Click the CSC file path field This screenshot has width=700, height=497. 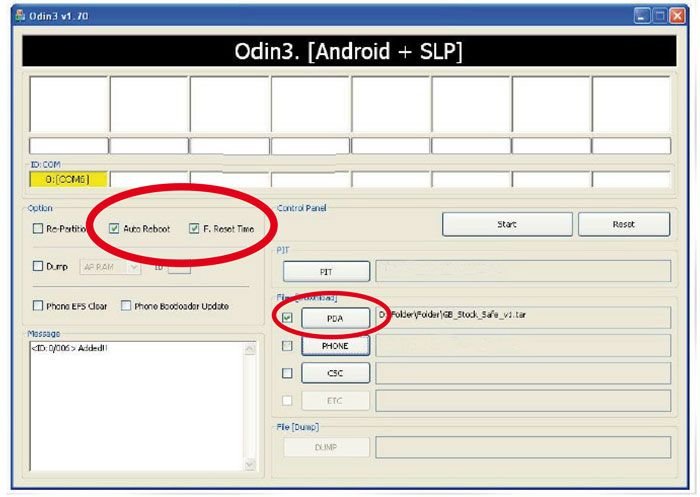click(523, 373)
